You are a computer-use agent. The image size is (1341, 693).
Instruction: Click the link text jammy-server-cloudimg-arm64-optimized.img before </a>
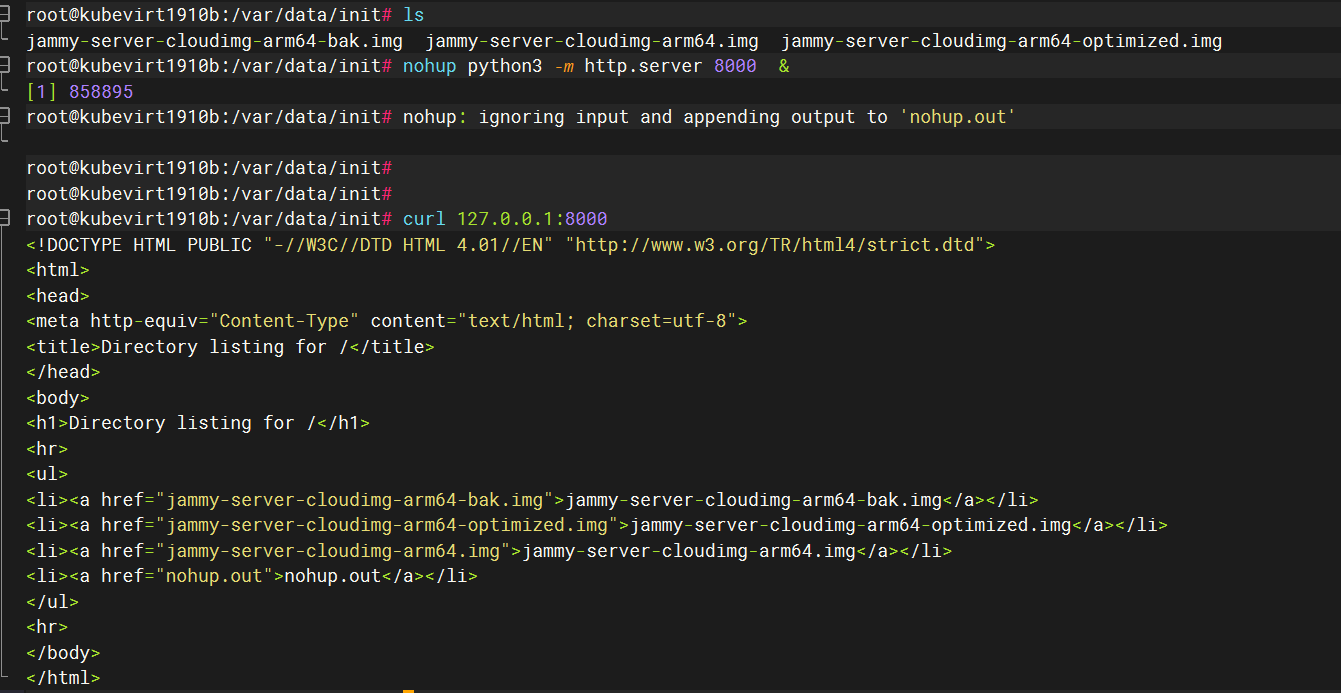[851, 525]
